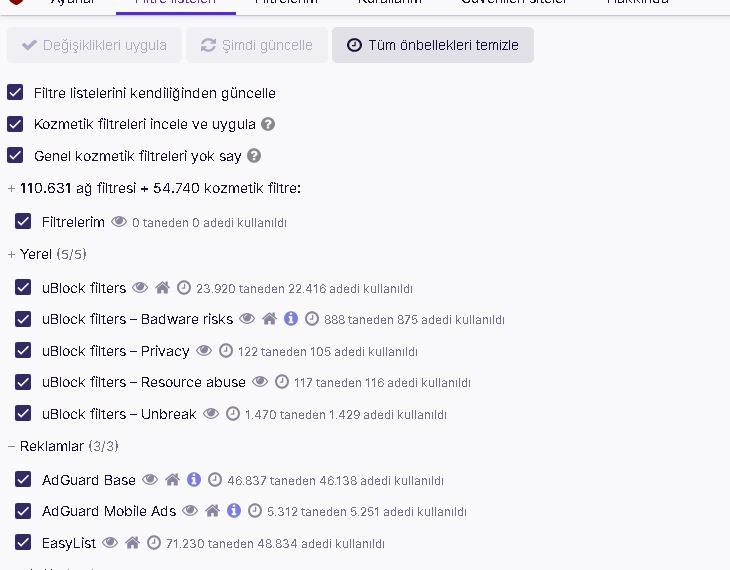View content of uBlock filters – Privacy list

204,351
